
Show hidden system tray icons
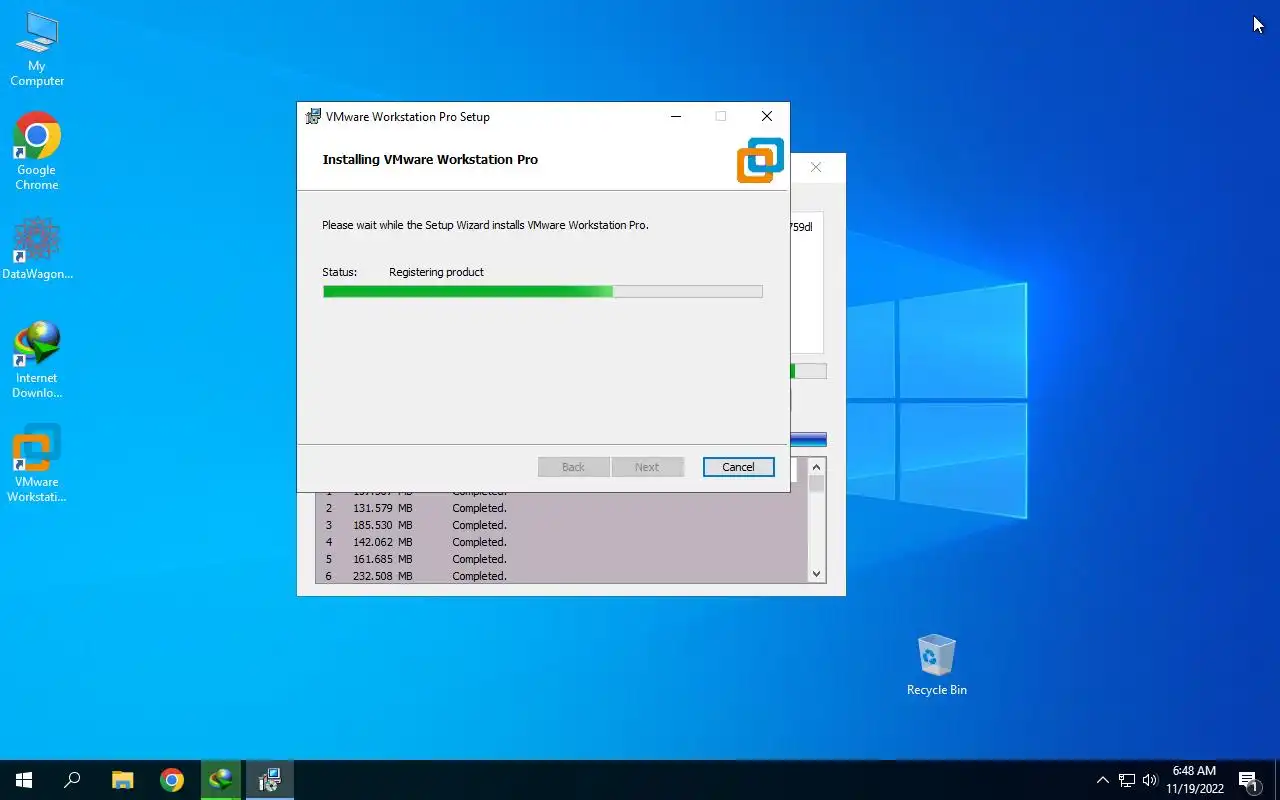(x=1103, y=780)
